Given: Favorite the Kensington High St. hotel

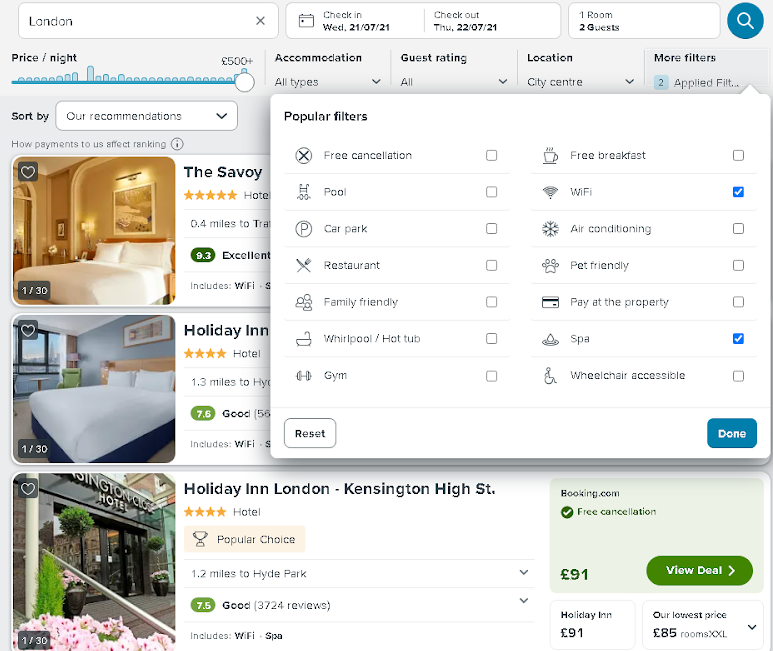Looking at the screenshot, I should 28,488.
